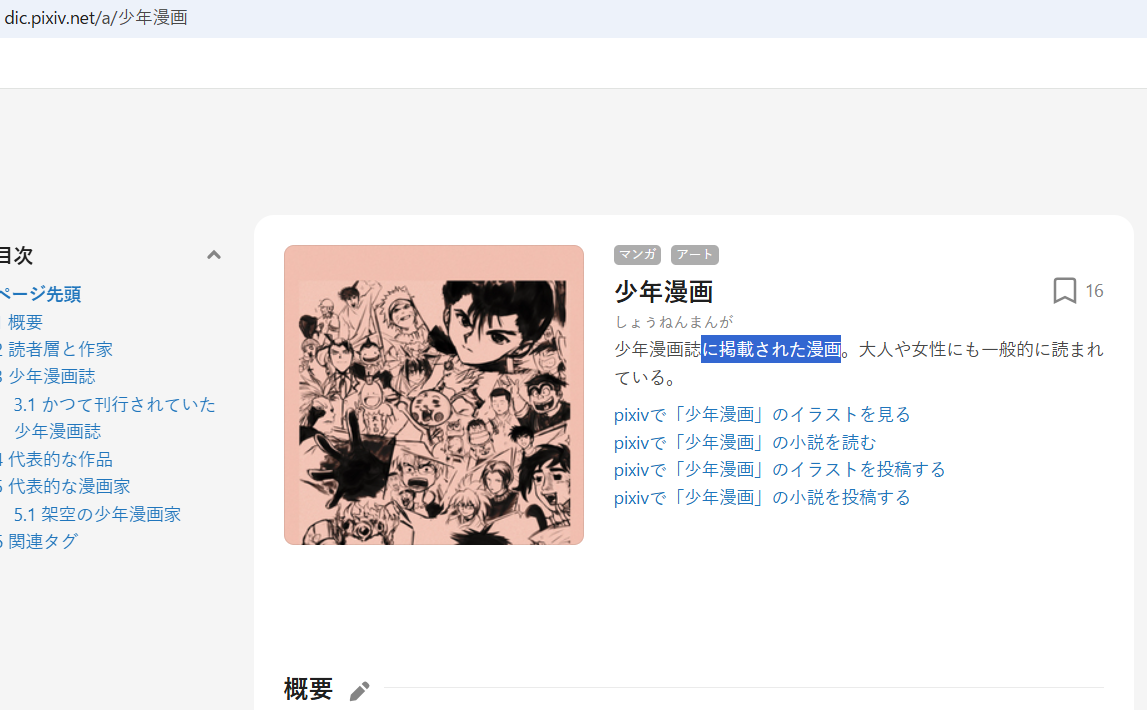Collapse the 目次 table of contents
Screen dimensions: 1147x710
pos(214,255)
